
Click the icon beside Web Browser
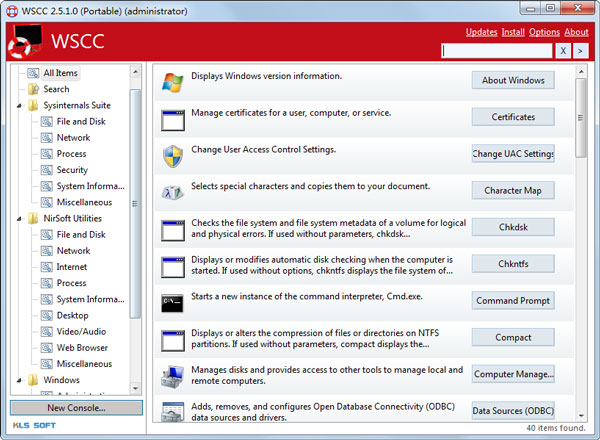coord(47,347)
